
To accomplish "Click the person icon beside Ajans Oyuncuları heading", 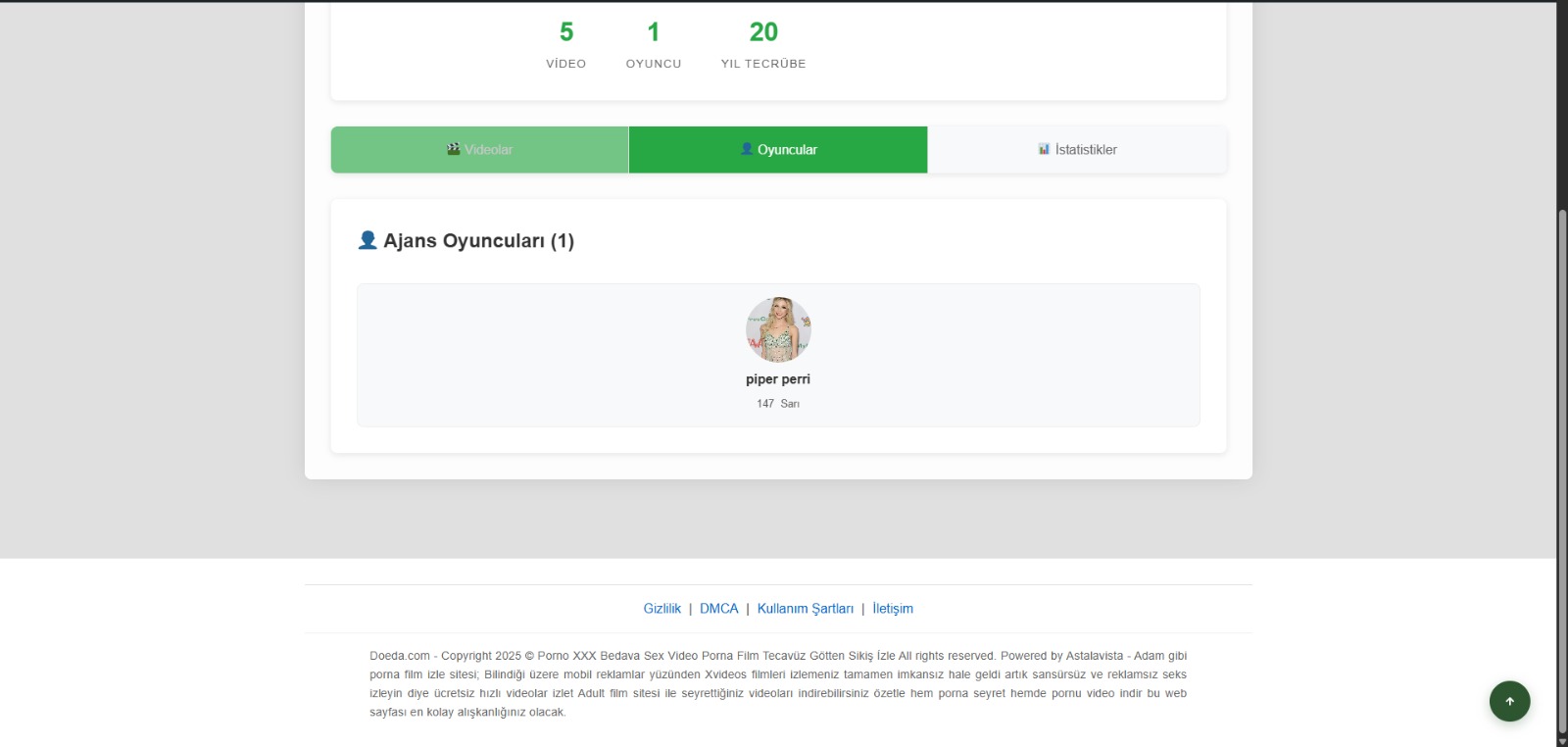I will 367,240.
